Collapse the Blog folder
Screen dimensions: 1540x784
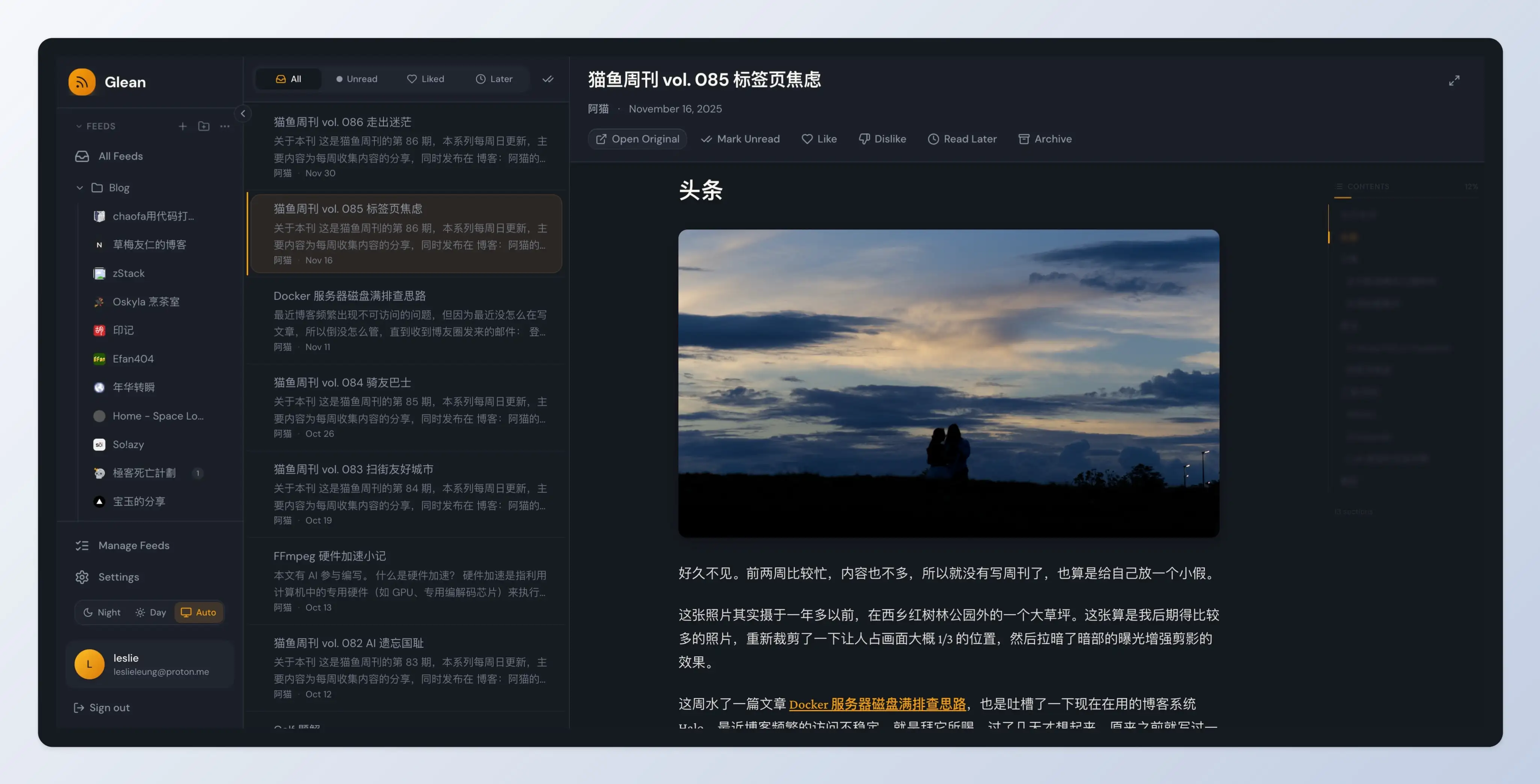(x=80, y=187)
